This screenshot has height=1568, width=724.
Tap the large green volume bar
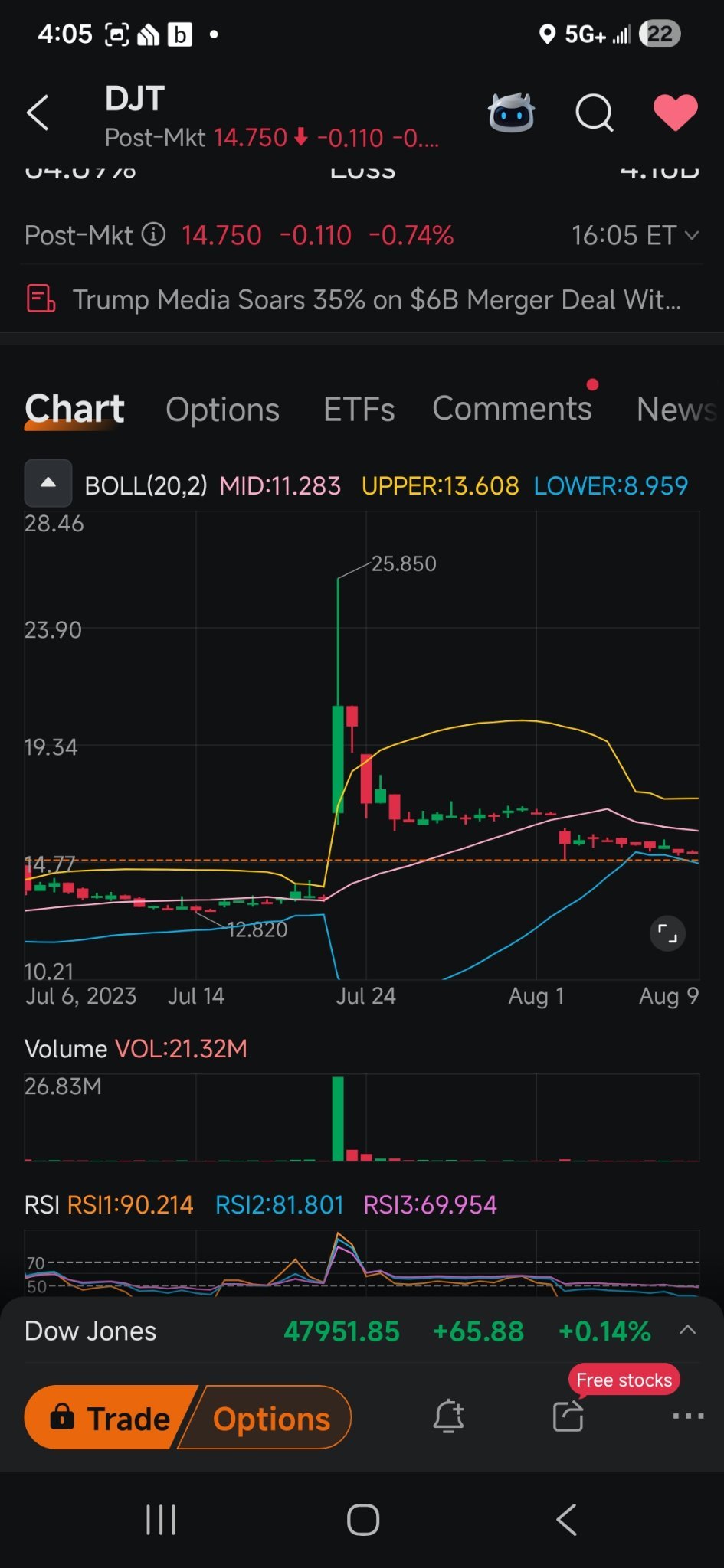[x=338, y=1119]
